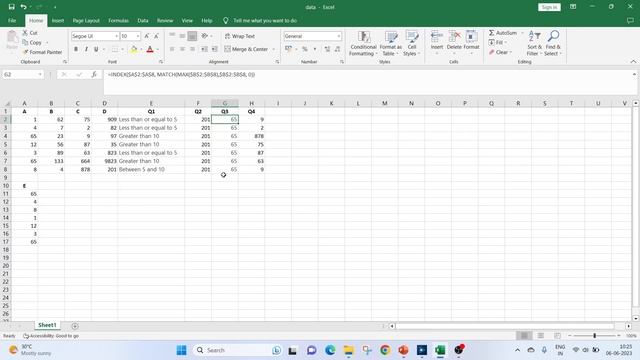Screen dimensions: 640x360
Task: Switch to the Review tab
Action: (x=165, y=20)
